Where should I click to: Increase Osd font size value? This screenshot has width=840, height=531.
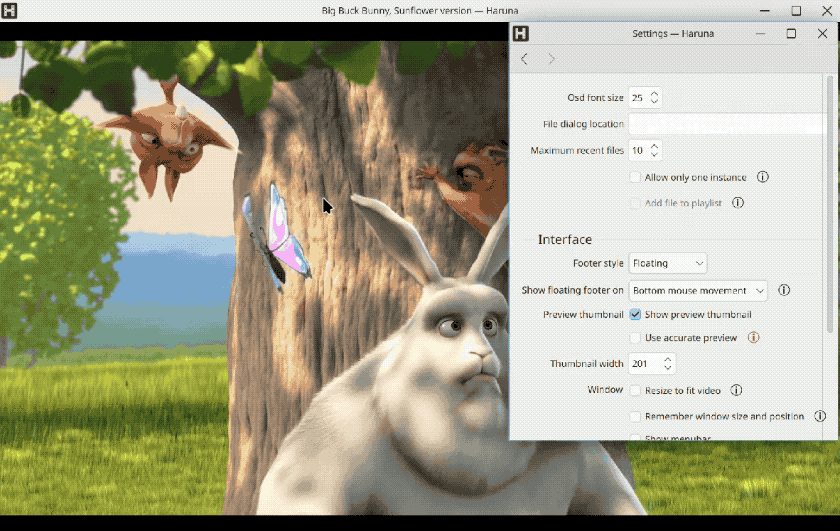tap(654, 94)
